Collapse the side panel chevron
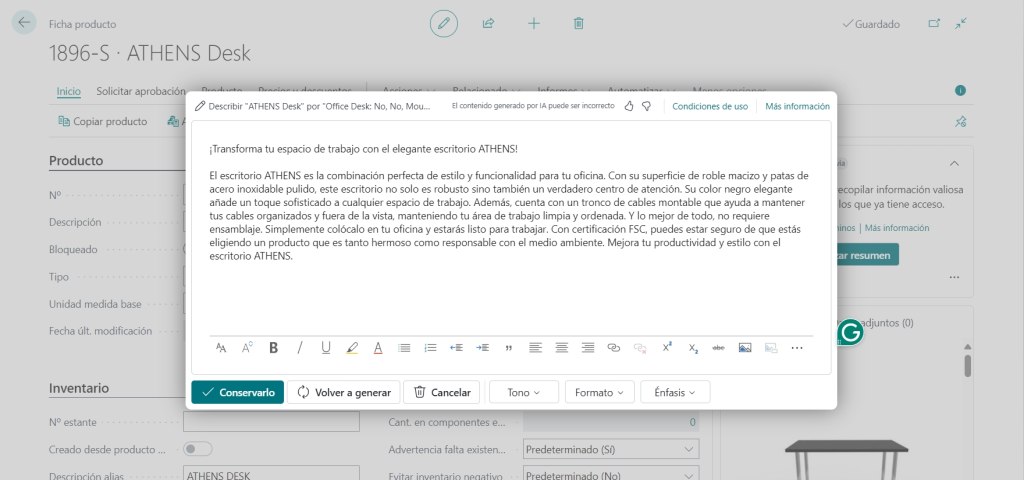Screen dimensions: 1024x480 click(954, 163)
